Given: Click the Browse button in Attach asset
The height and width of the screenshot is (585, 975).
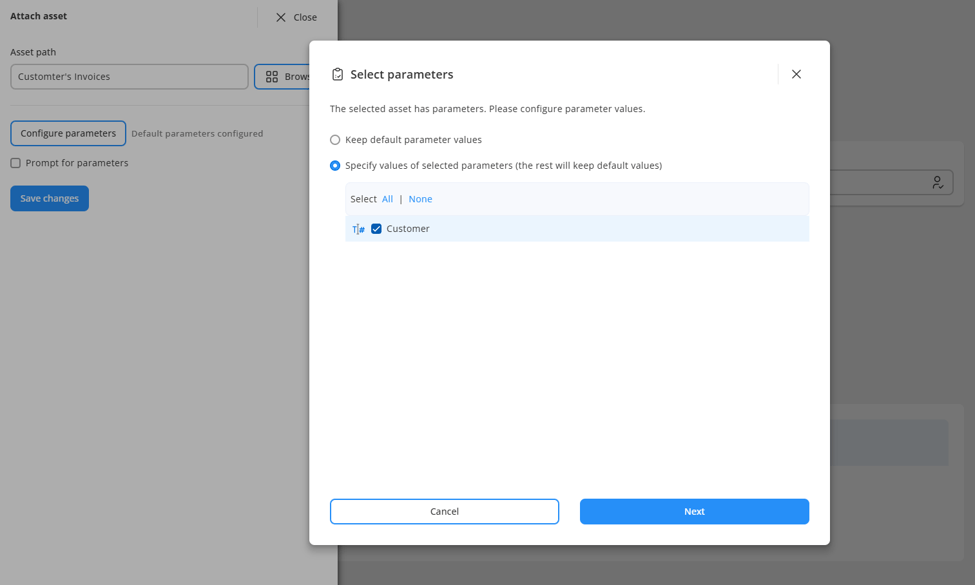Looking at the screenshot, I should click(x=282, y=76).
